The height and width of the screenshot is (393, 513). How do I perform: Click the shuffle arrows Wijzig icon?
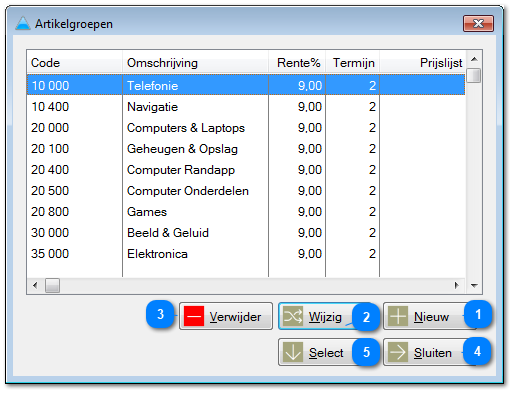pyautogui.click(x=293, y=316)
